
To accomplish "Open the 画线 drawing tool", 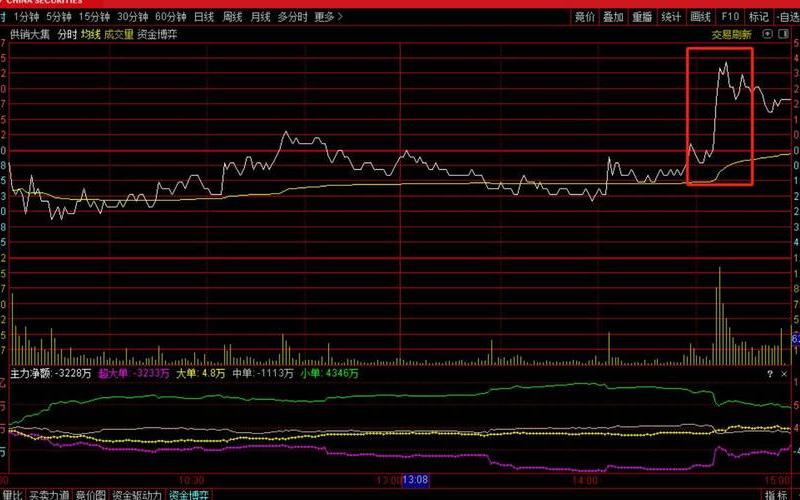I will [700, 17].
